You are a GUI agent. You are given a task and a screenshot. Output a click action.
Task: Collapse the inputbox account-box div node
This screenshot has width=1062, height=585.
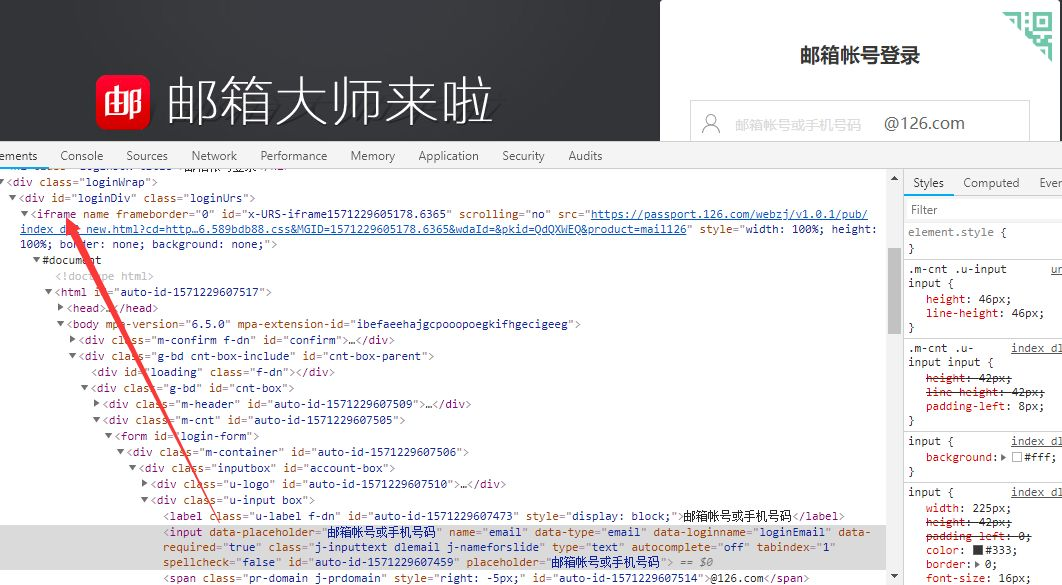133,468
